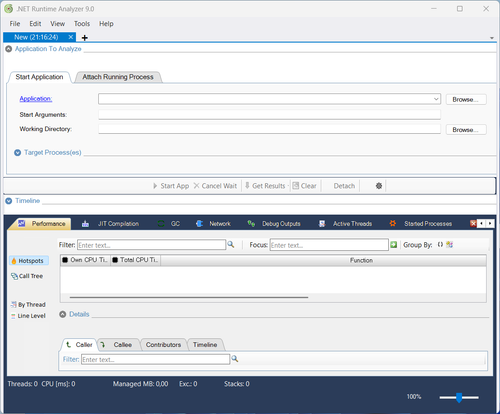Focus the Focus text box
The image size is (500, 414).
(329, 245)
